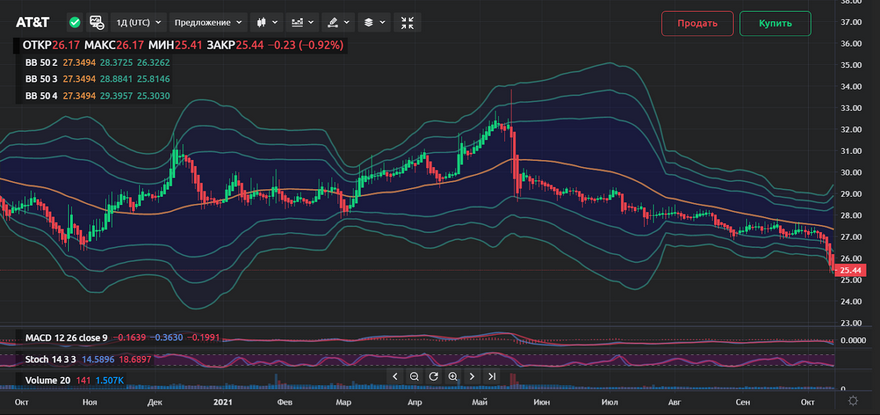Click the collapse fullscreen arrows icon
The width and height of the screenshot is (880, 415).
coord(408,22)
